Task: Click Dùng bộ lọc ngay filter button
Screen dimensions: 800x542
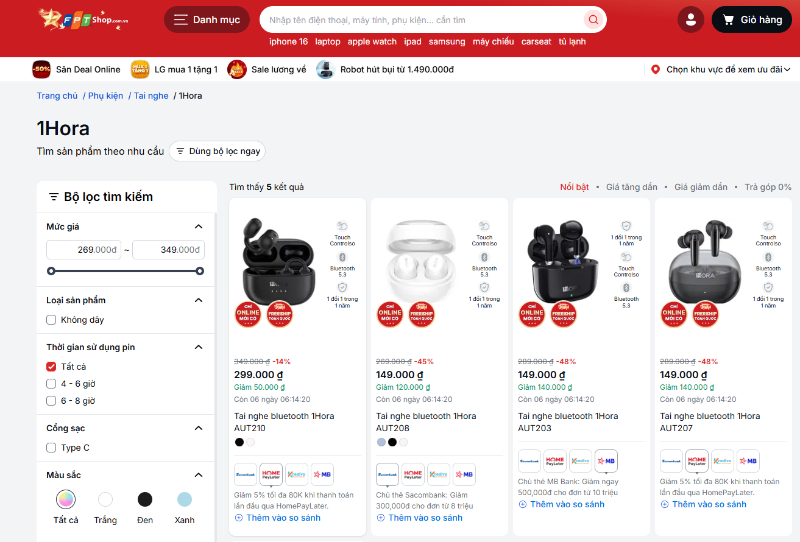Action: 217,151
